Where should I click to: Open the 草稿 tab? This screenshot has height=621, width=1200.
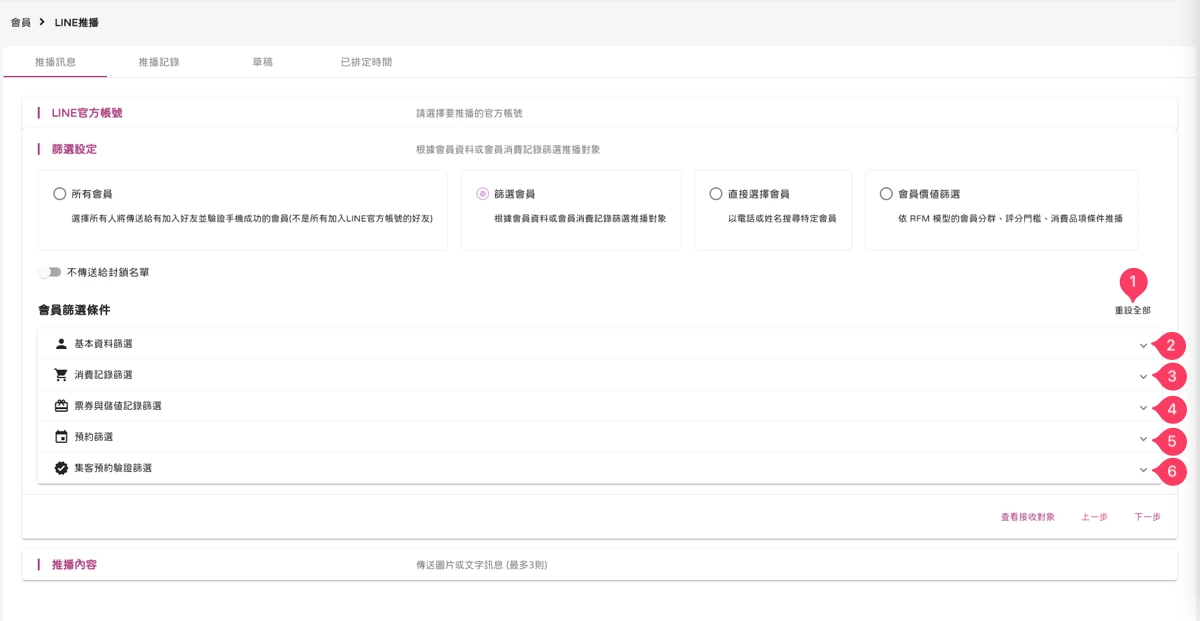coord(262,62)
